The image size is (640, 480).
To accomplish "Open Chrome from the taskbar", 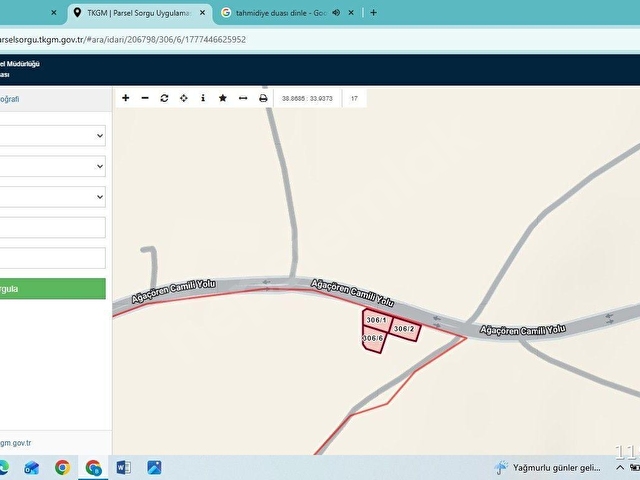I will click(62, 467).
